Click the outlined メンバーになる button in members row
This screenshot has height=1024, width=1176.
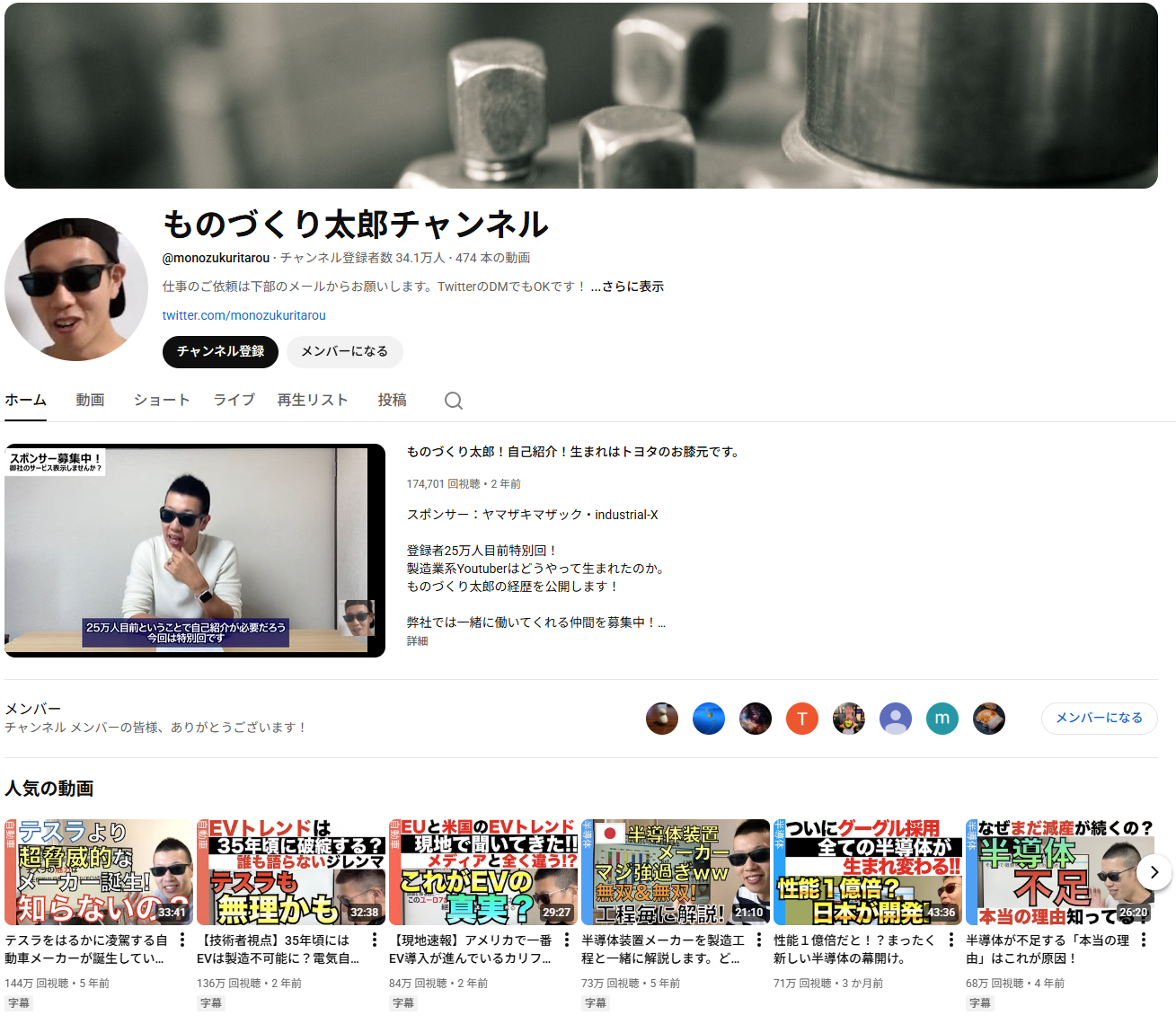pos(1098,718)
